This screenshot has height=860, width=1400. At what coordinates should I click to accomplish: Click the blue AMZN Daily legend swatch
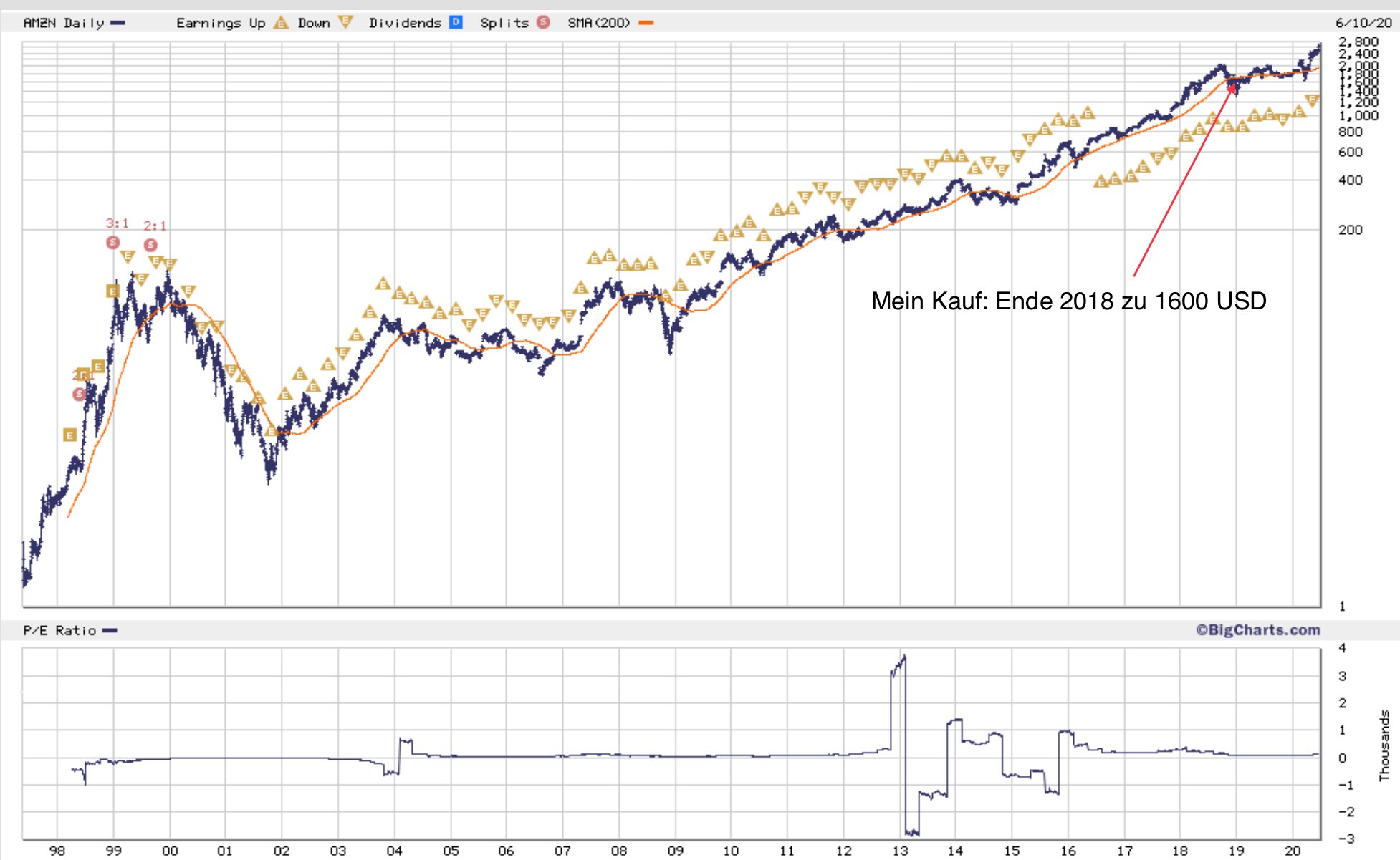(x=118, y=23)
